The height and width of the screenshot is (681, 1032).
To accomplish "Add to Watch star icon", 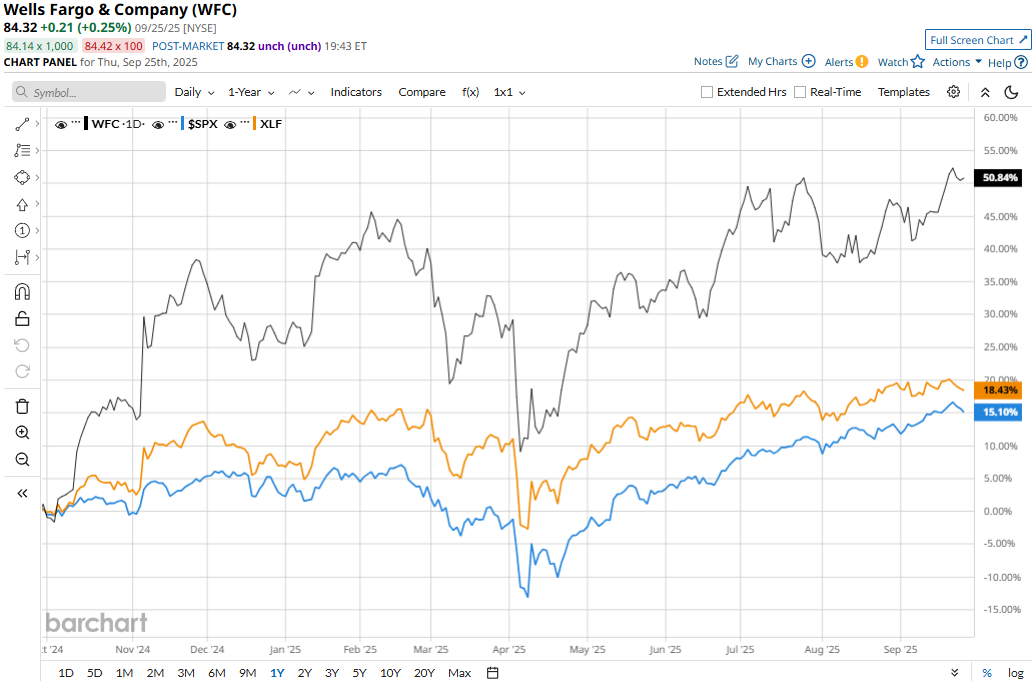I will tap(918, 62).
